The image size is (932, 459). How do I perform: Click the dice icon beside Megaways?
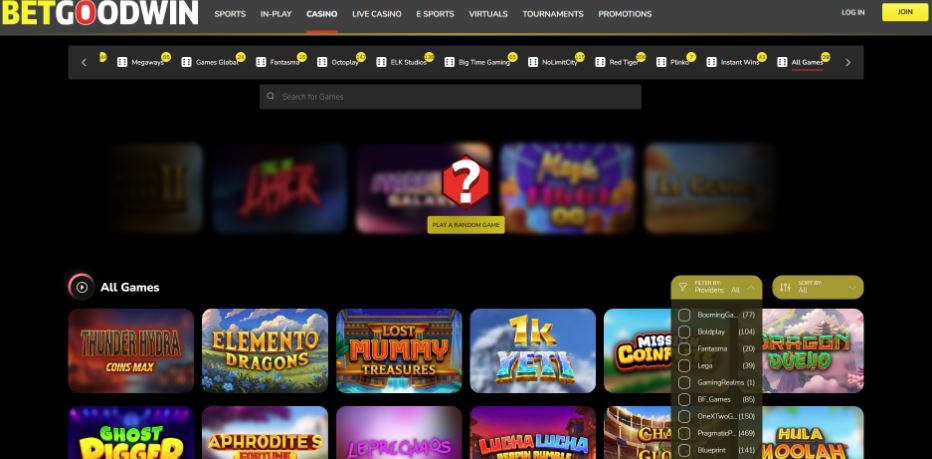122,62
